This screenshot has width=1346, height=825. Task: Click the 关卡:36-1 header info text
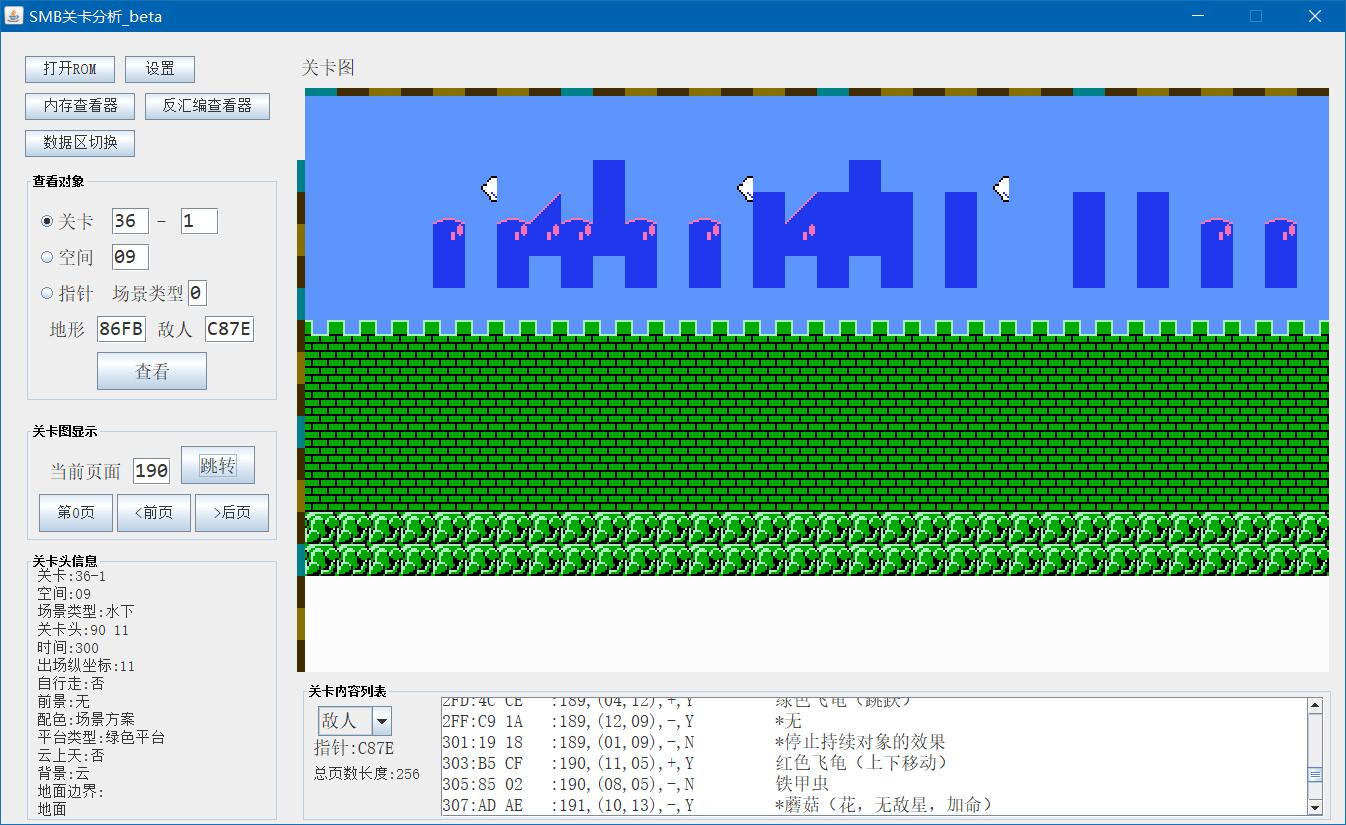(x=71, y=576)
